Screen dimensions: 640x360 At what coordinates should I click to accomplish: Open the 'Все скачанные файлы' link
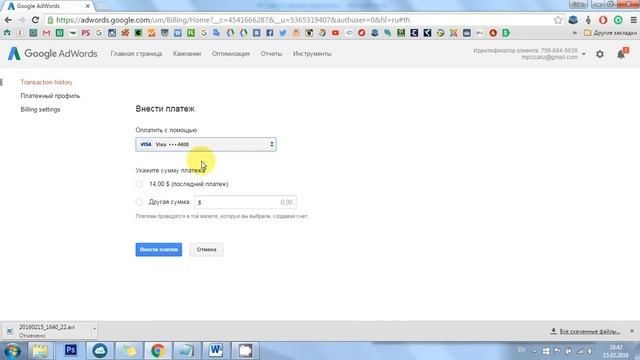589,331
